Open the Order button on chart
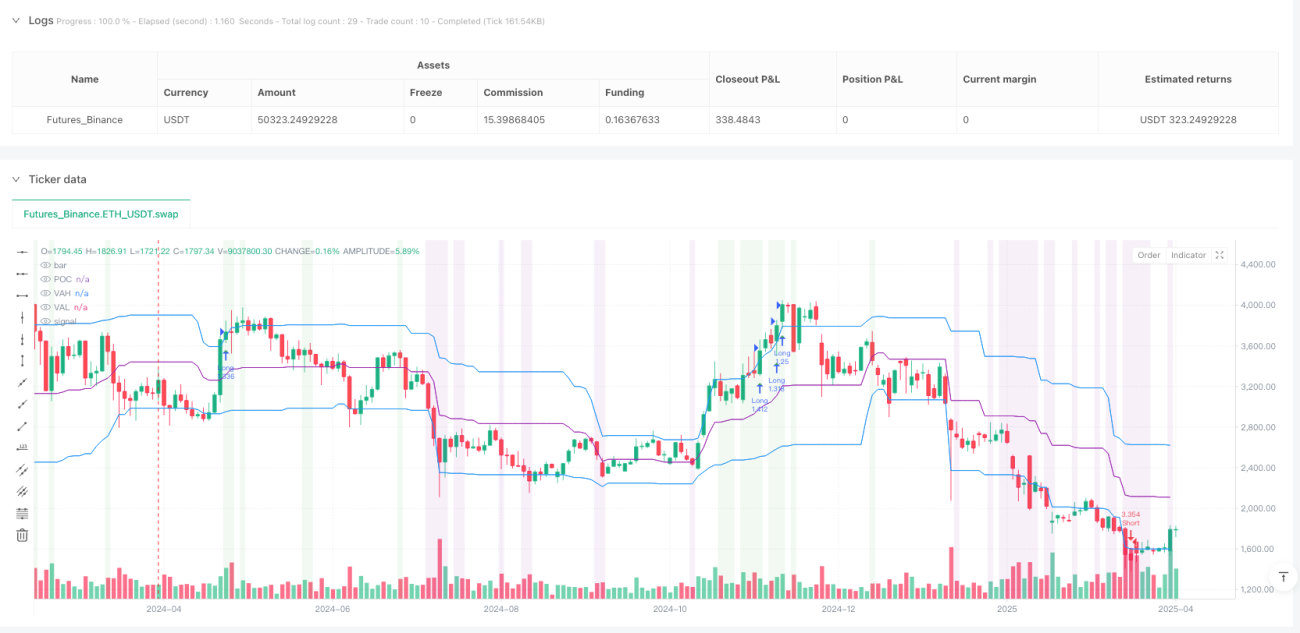This screenshot has width=1300, height=633. point(1148,255)
